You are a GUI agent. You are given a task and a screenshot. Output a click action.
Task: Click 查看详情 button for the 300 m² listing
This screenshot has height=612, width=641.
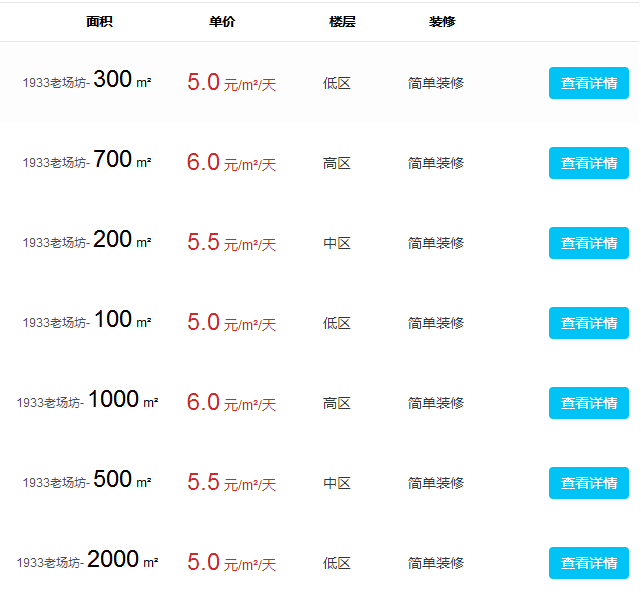click(x=588, y=83)
